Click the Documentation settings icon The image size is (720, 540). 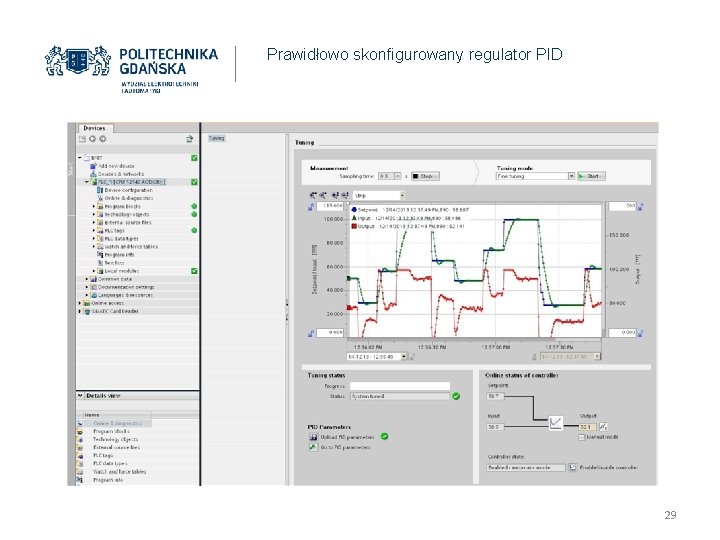(x=94, y=287)
